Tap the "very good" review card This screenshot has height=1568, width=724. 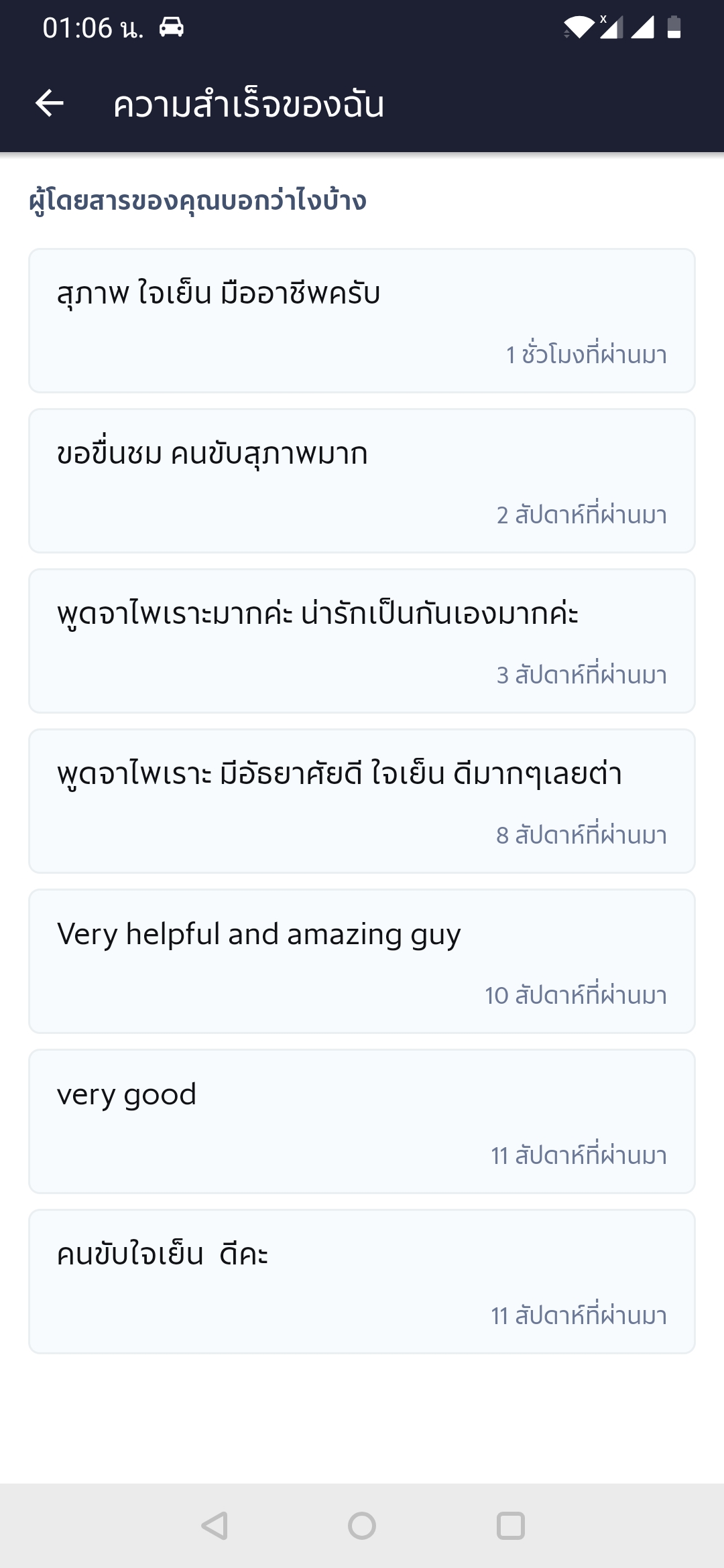point(362,1121)
